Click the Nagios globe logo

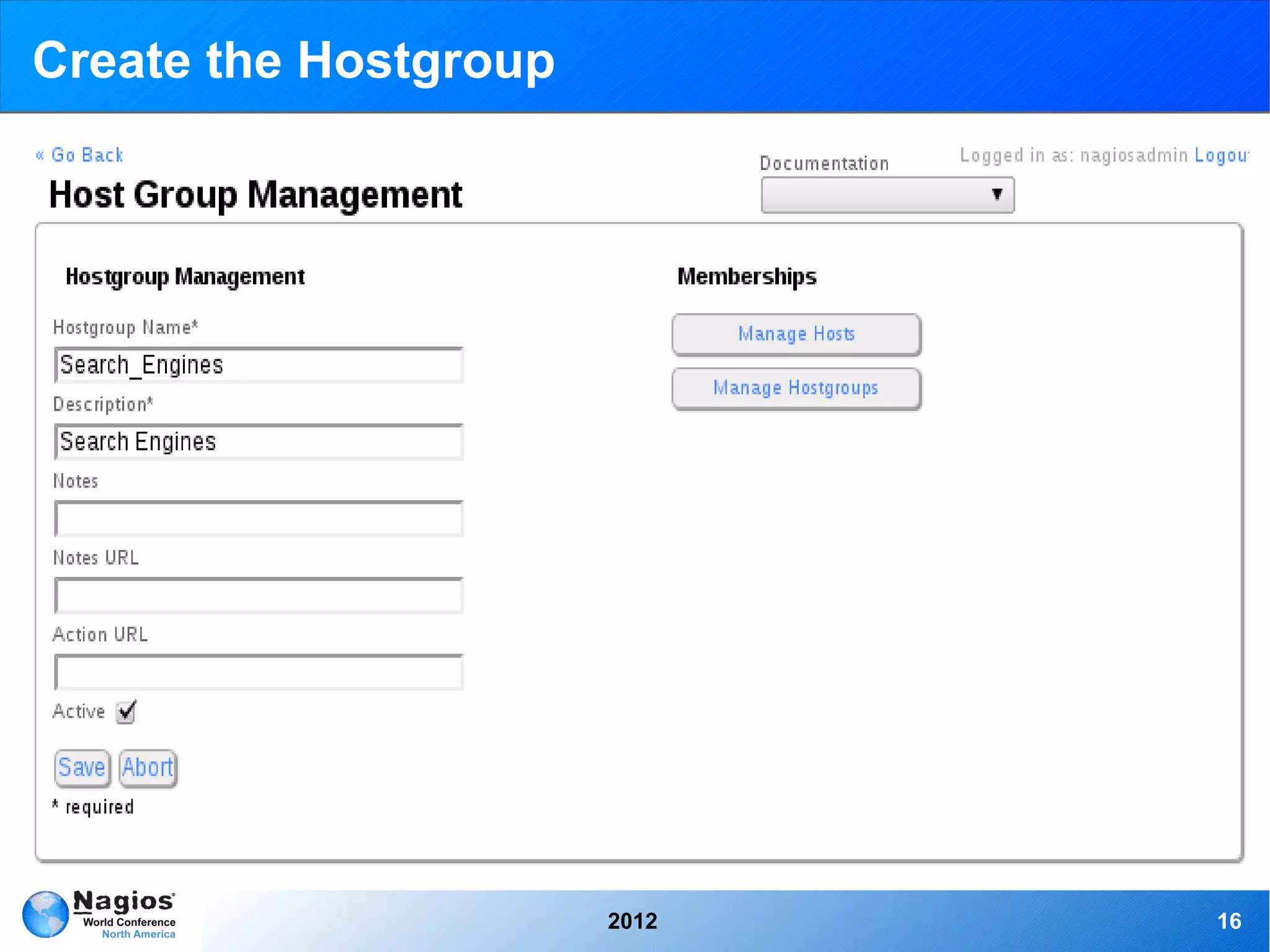tap(45, 914)
